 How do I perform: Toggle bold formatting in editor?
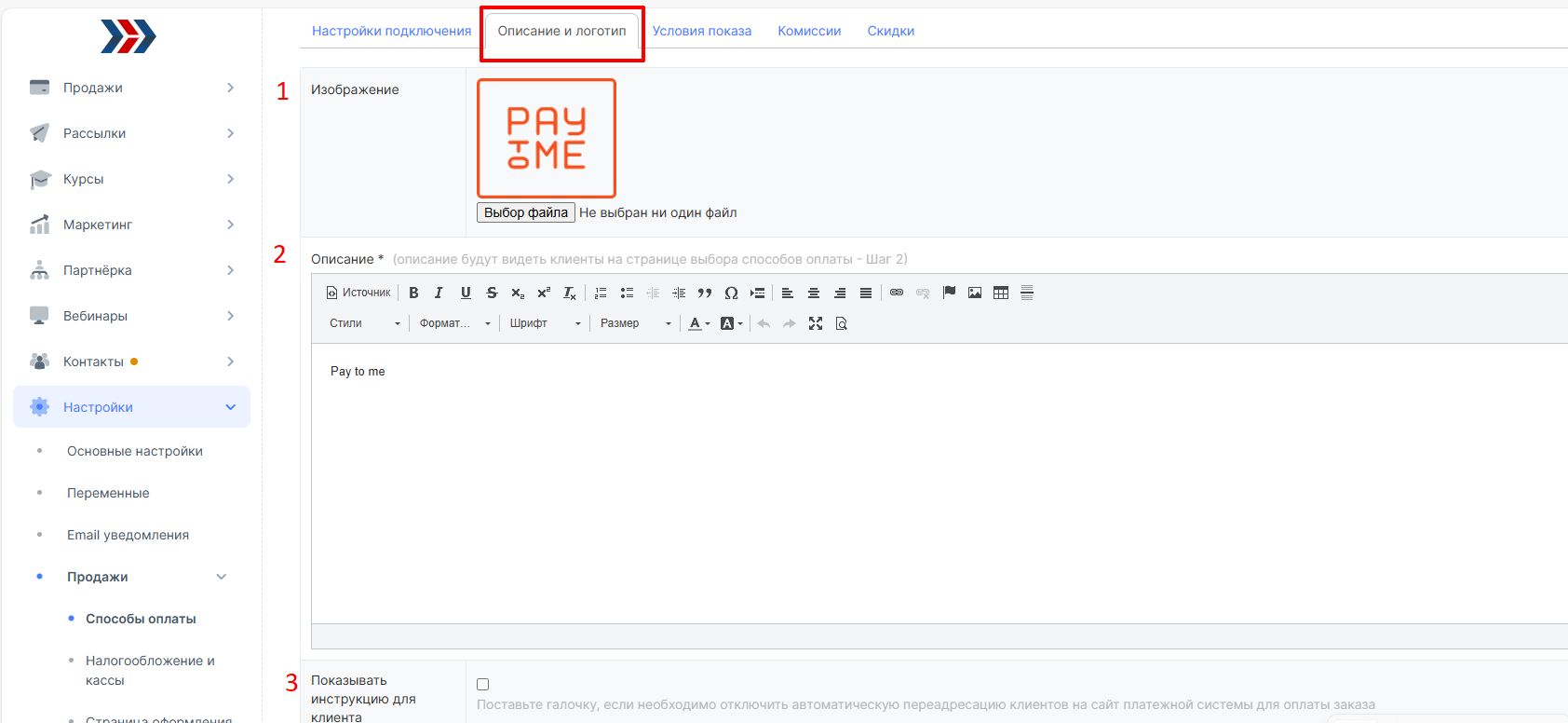click(x=413, y=293)
